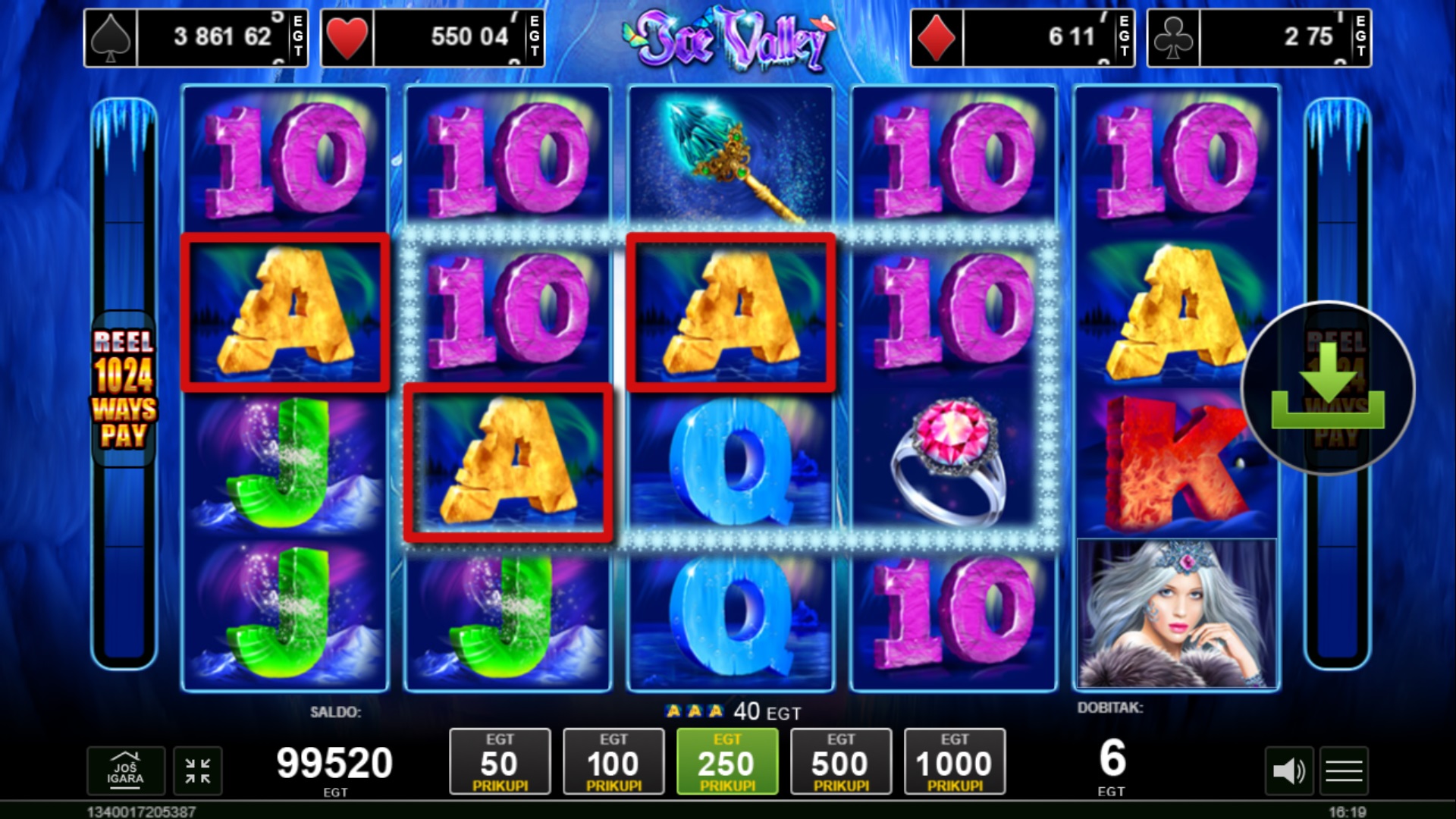The image size is (1456, 819).
Task: Open the Reel 1024 Ways Pay info
Action: pos(124,388)
